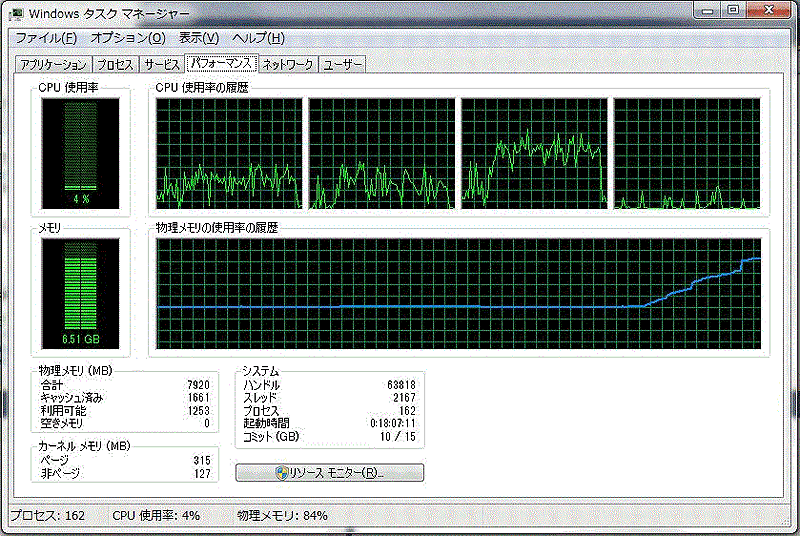Switch to the ネットワーク tab

click(x=288, y=65)
